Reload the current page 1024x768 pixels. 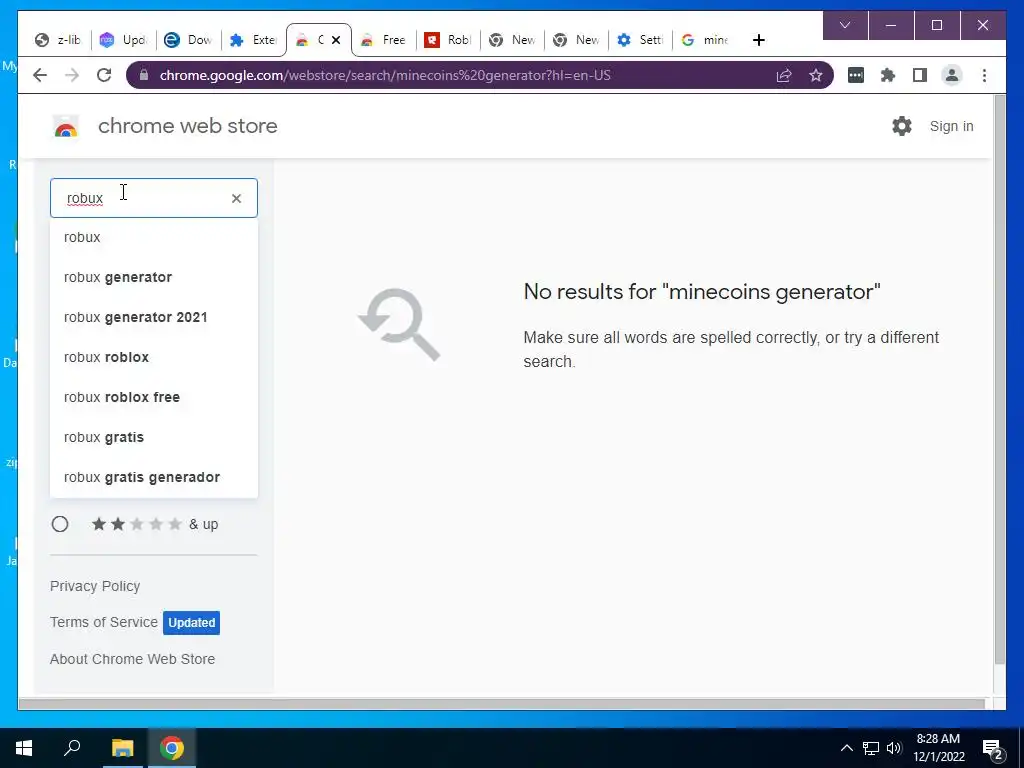[x=104, y=75]
